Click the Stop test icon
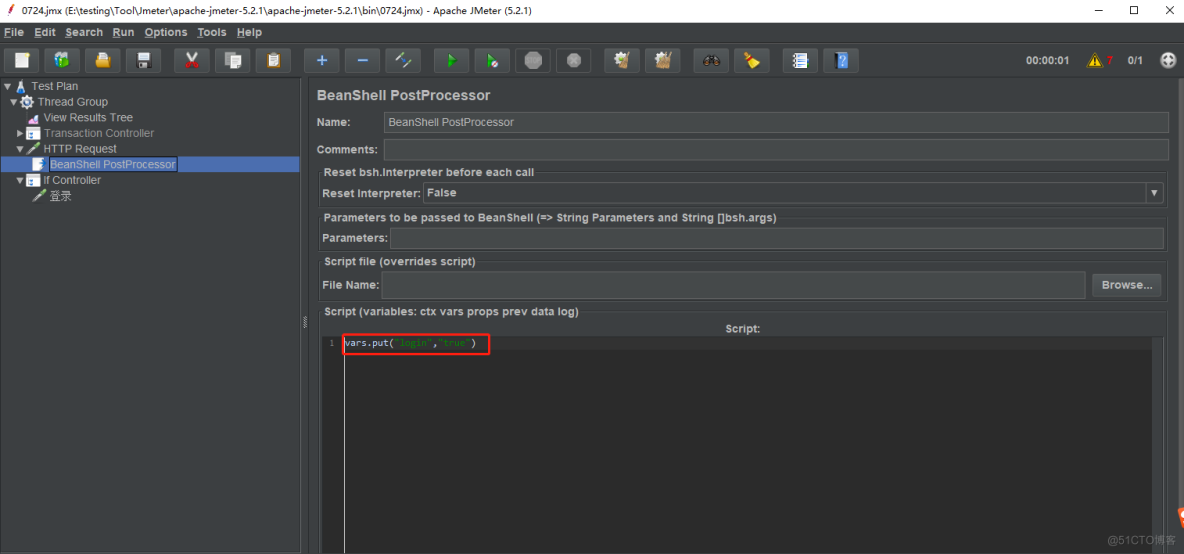 pos(533,60)
